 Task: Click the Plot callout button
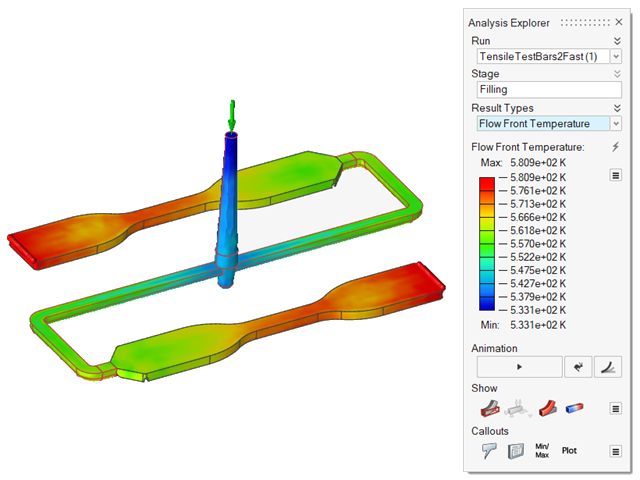pyautogui.click(x=569, y=451)
